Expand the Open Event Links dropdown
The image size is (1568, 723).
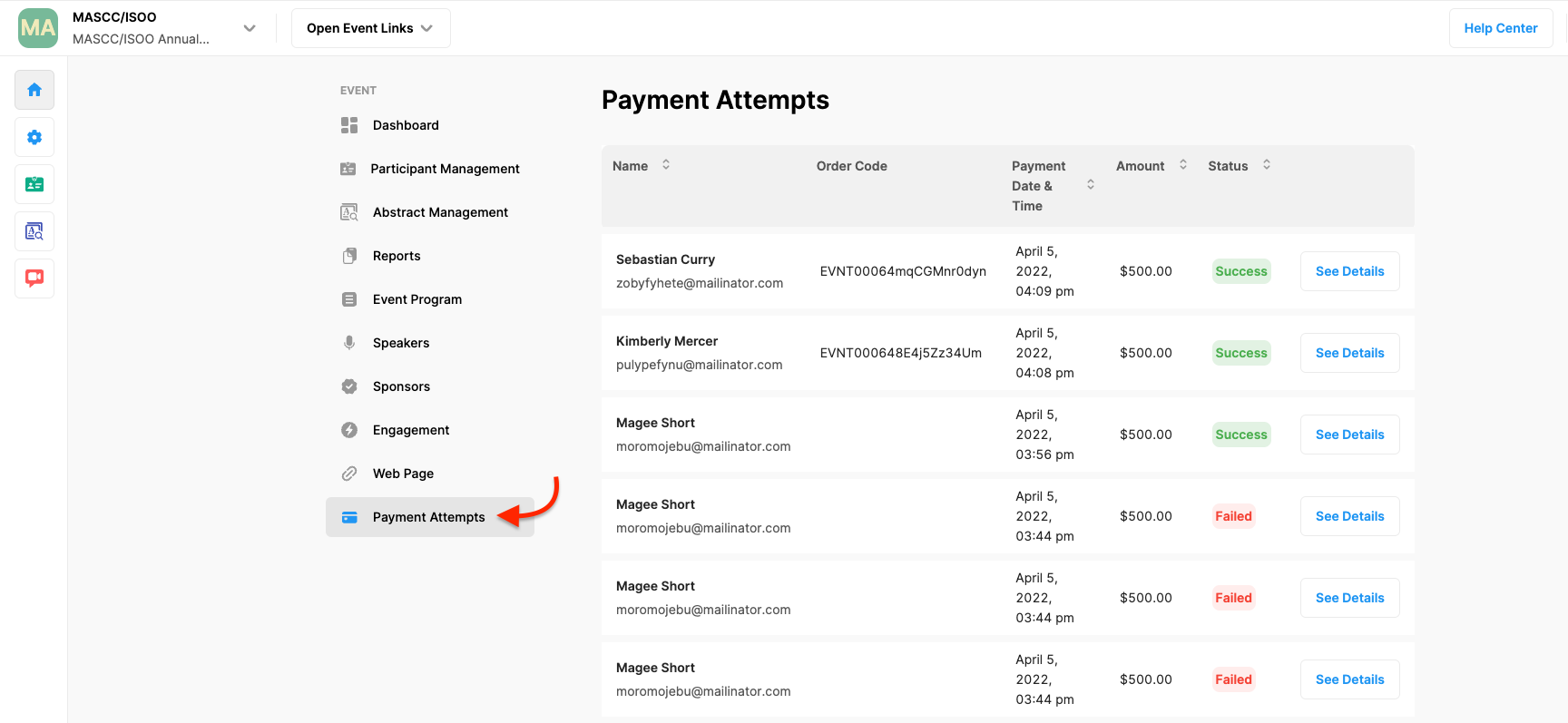click(x=370, y=28)
